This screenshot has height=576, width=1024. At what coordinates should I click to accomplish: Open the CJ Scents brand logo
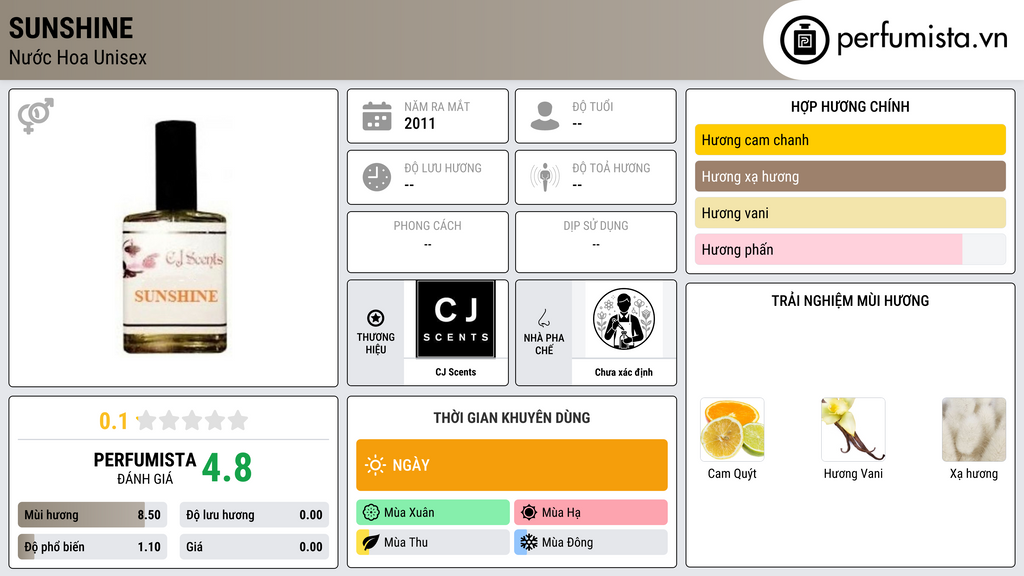(456, 319)
